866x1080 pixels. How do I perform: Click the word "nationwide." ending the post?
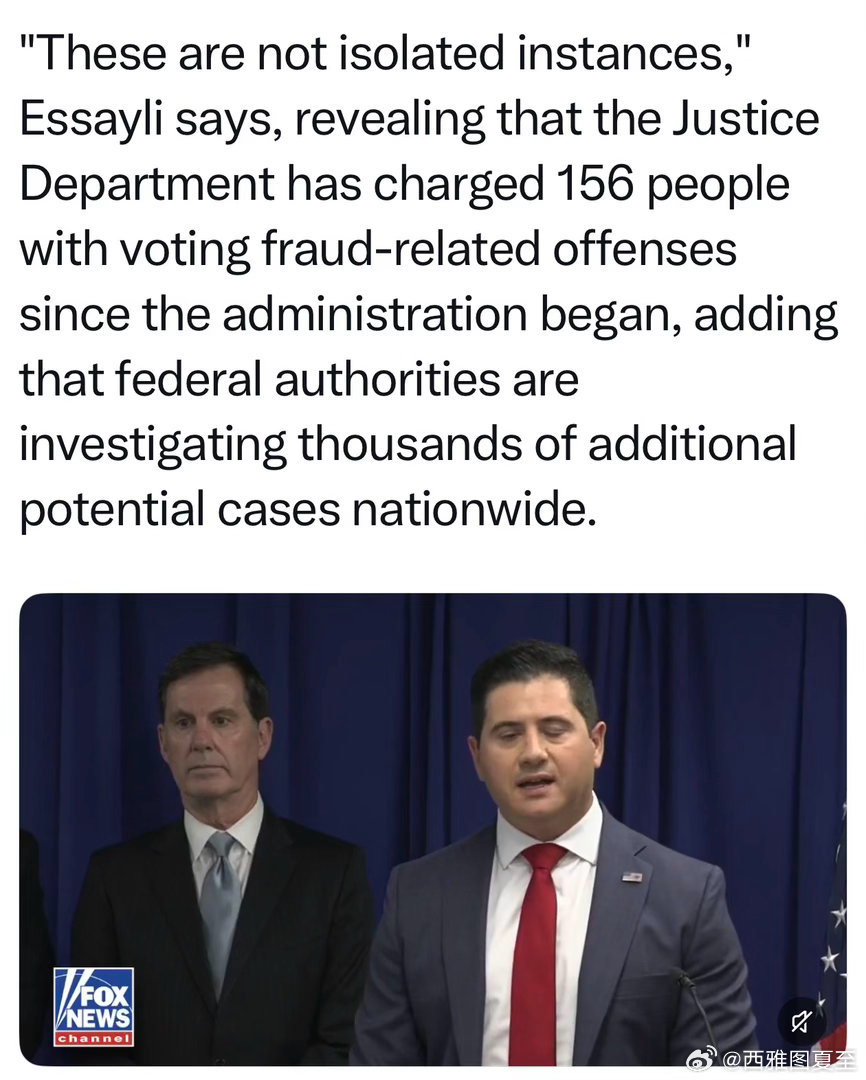[x=474, y=510]
